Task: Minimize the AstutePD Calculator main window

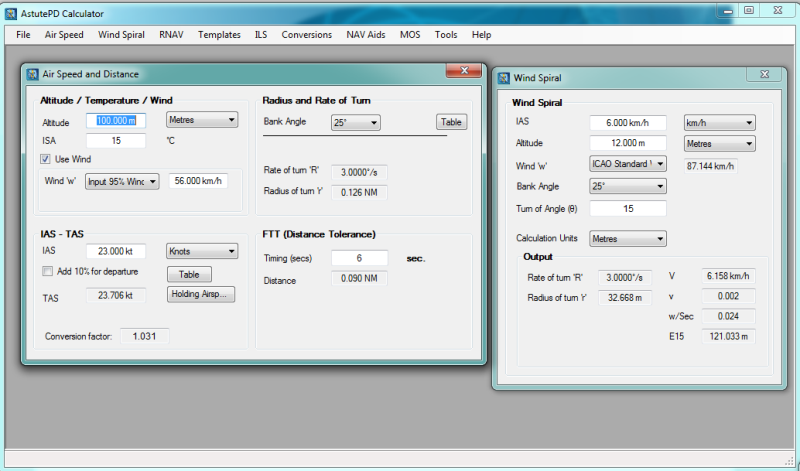Action: (728, 10)
